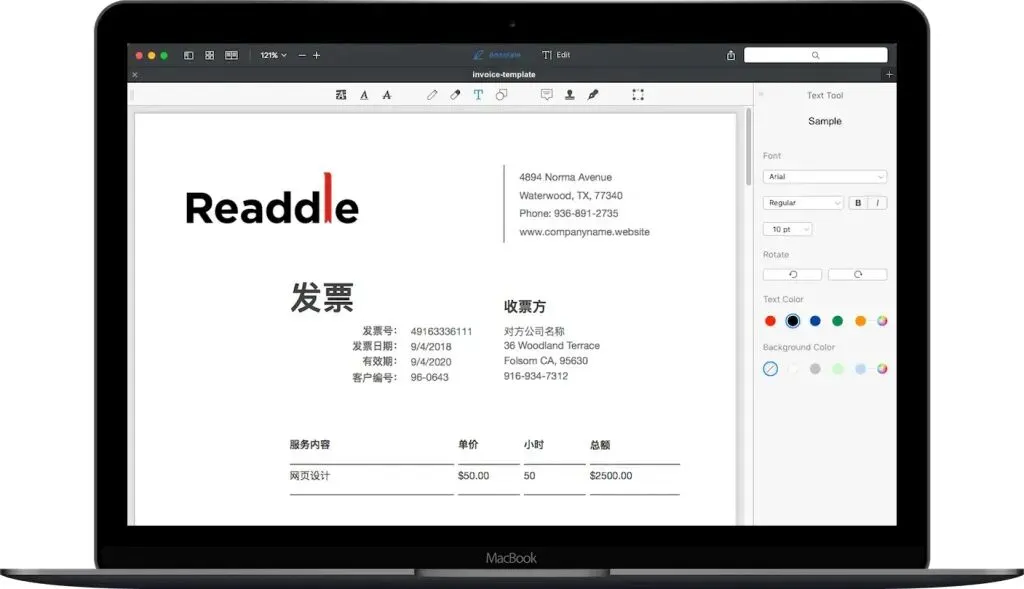Open the 10 pt size dropdown
1024x589 pixels.
(x=788, y=229)
